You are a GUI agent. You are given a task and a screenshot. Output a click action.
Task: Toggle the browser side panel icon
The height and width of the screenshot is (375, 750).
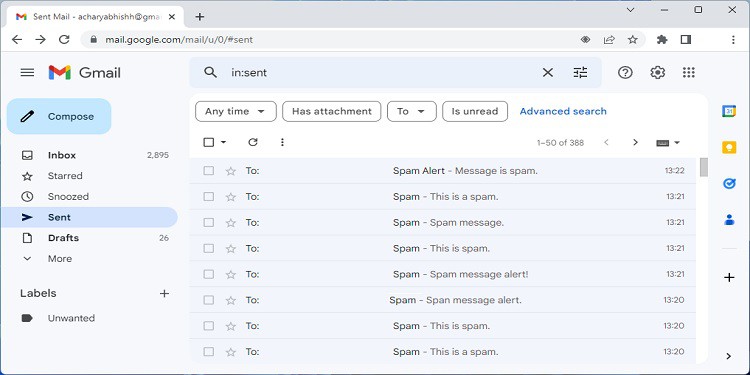pyautogui.click(x=686, y=40)
